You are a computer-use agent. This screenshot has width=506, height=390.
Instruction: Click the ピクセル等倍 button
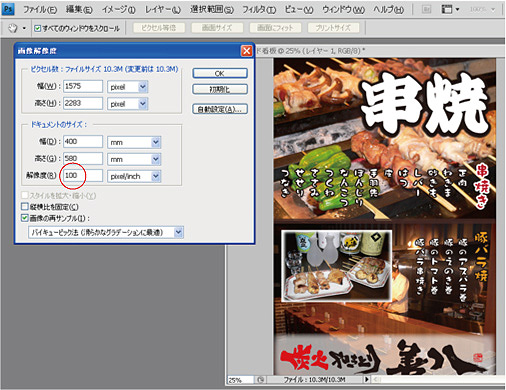click(x=159, y=28)
